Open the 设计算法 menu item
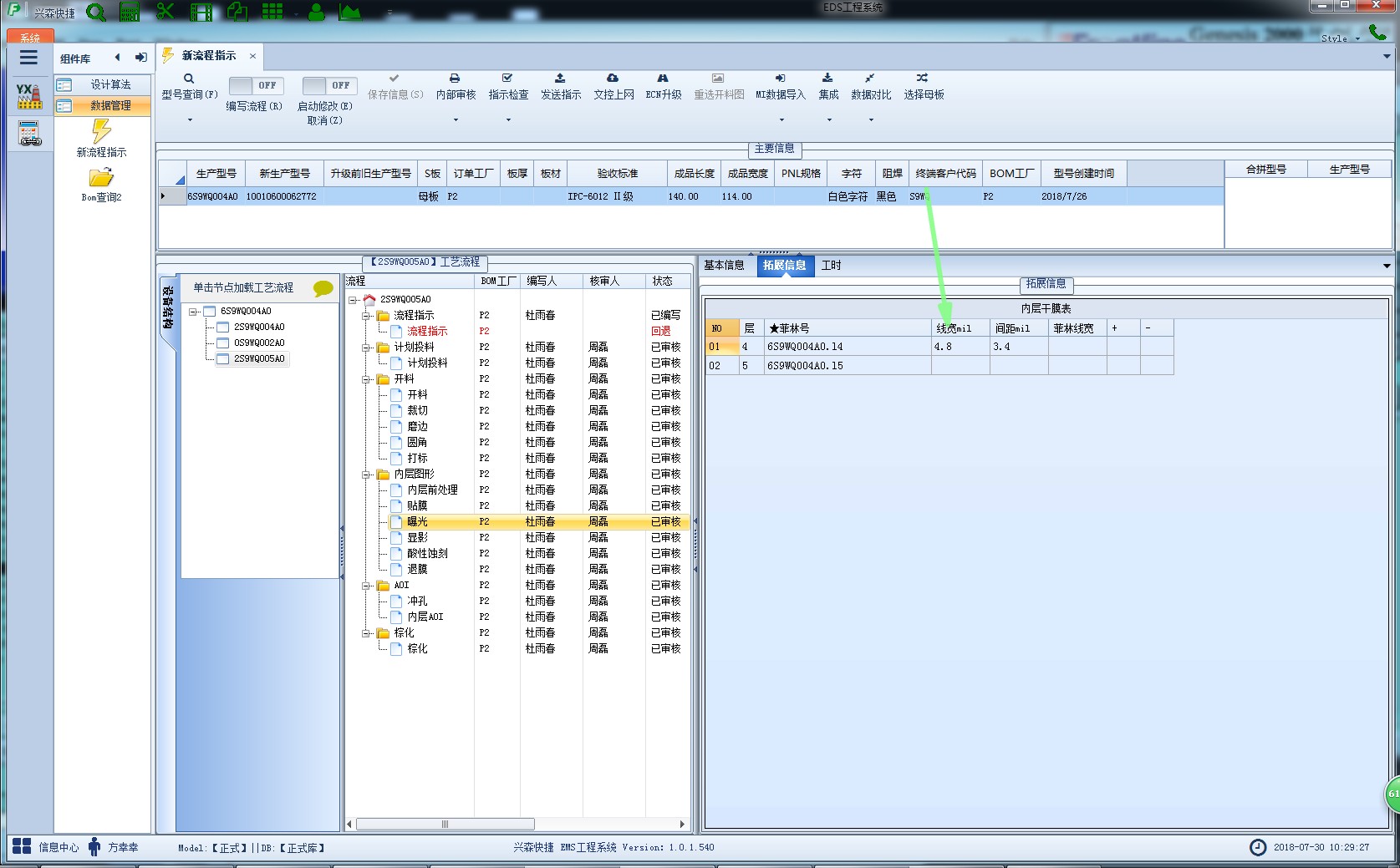 coord(103,84)
